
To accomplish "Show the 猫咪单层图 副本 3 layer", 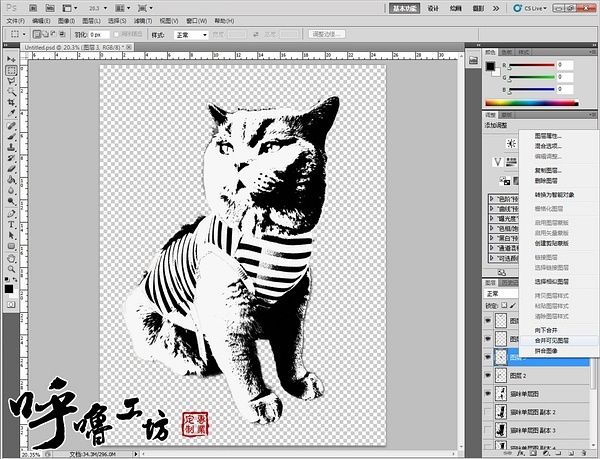I will tap(488, 430).
